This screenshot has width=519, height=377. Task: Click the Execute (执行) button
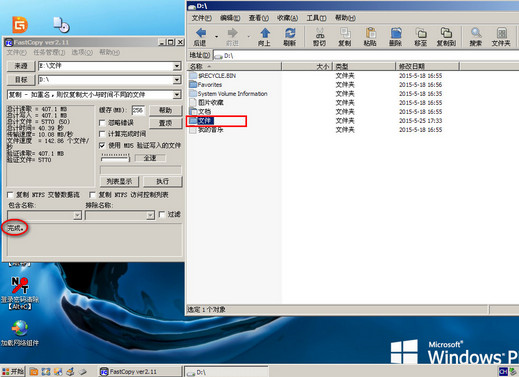163,181
